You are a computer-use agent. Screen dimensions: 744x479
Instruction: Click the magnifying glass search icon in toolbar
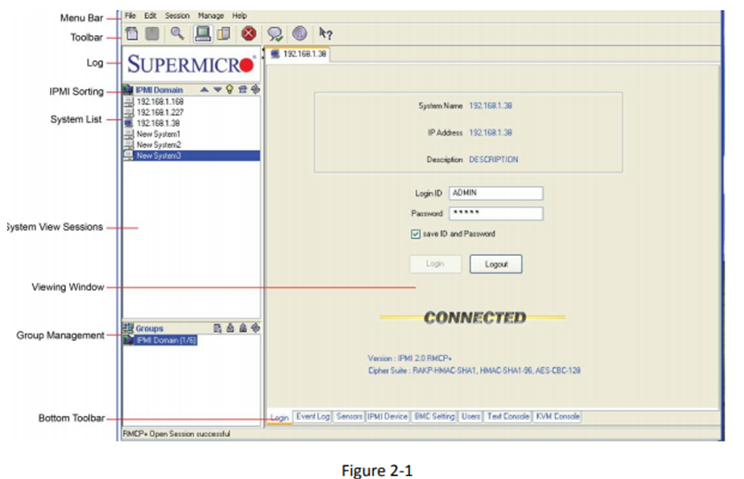click(x=177, y=33)
